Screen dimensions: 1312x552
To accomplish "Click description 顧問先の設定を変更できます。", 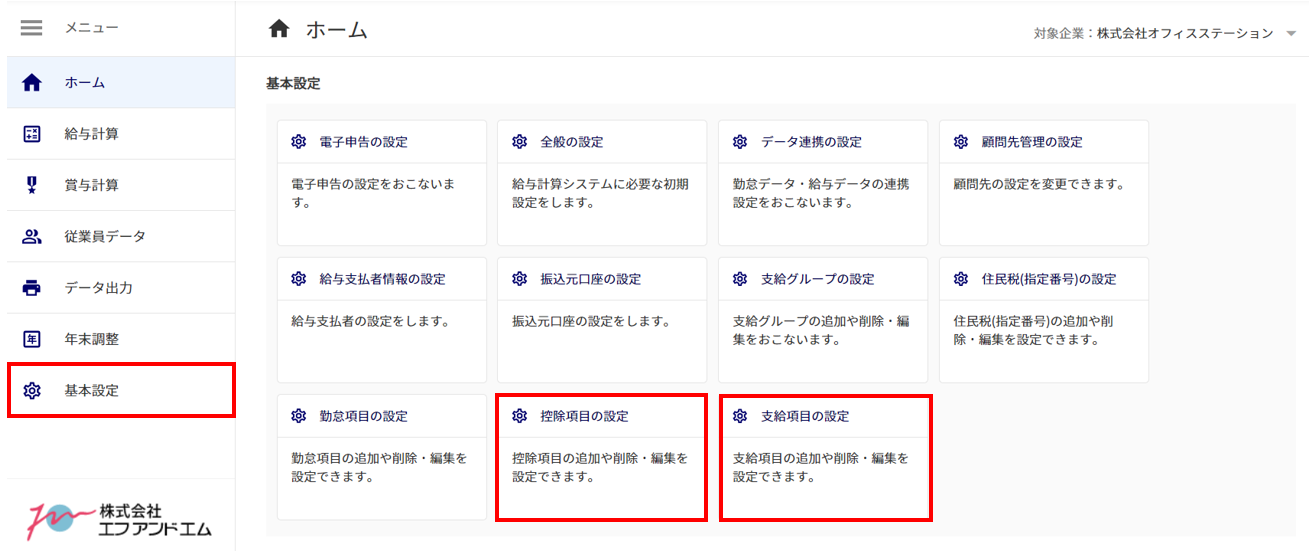I will [x=1039, y=184].
